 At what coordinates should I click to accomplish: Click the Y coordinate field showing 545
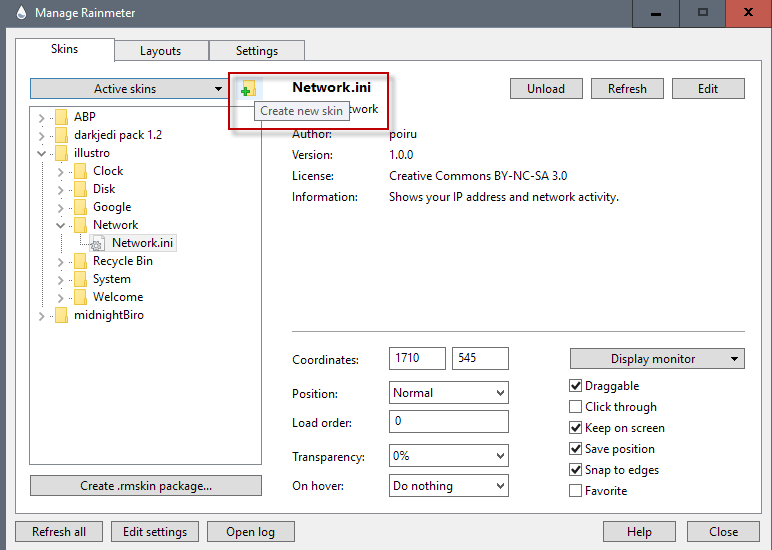coord(480,358)
